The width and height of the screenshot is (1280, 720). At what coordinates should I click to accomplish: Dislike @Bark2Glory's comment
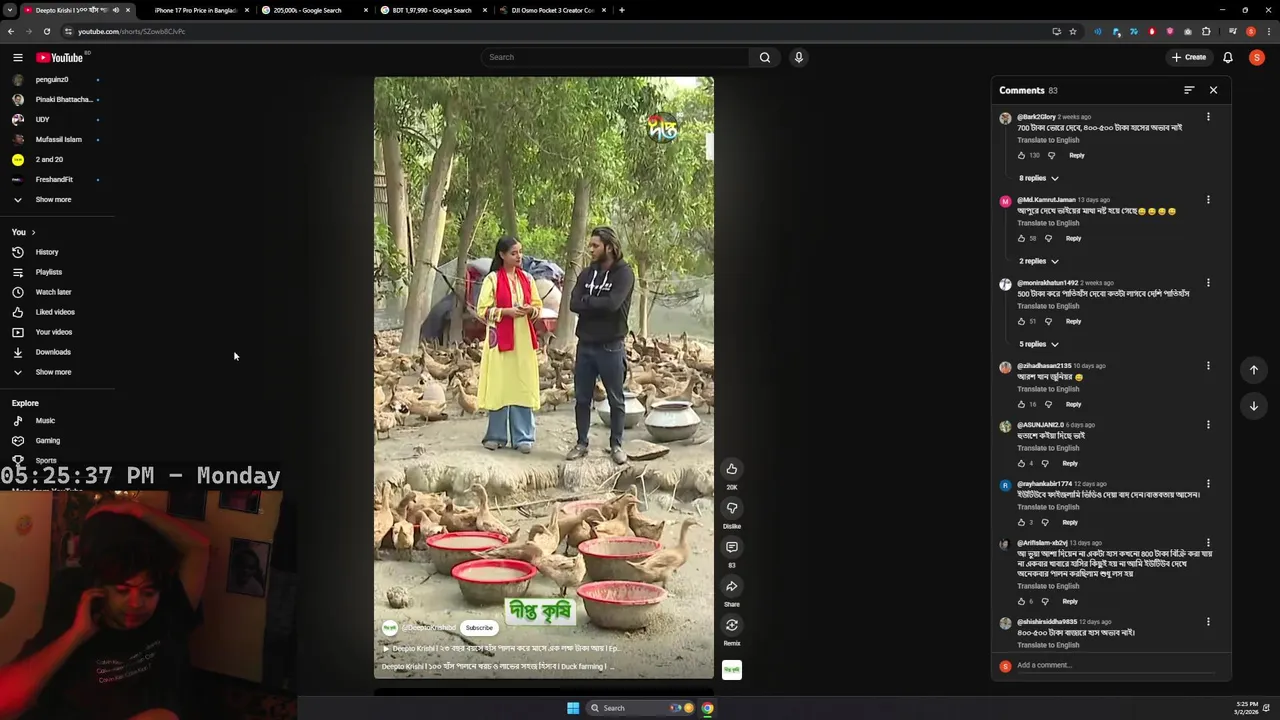pos(1051,155)
